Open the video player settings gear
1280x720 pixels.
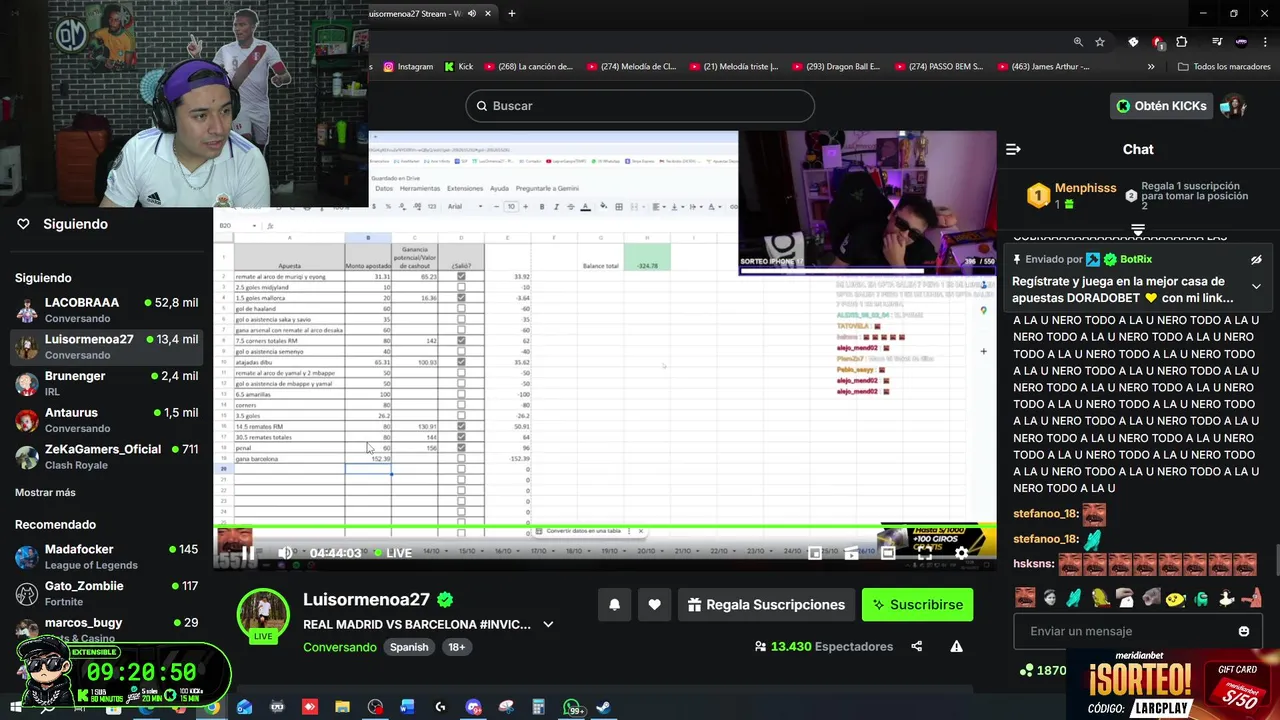[x=961, y=553]
